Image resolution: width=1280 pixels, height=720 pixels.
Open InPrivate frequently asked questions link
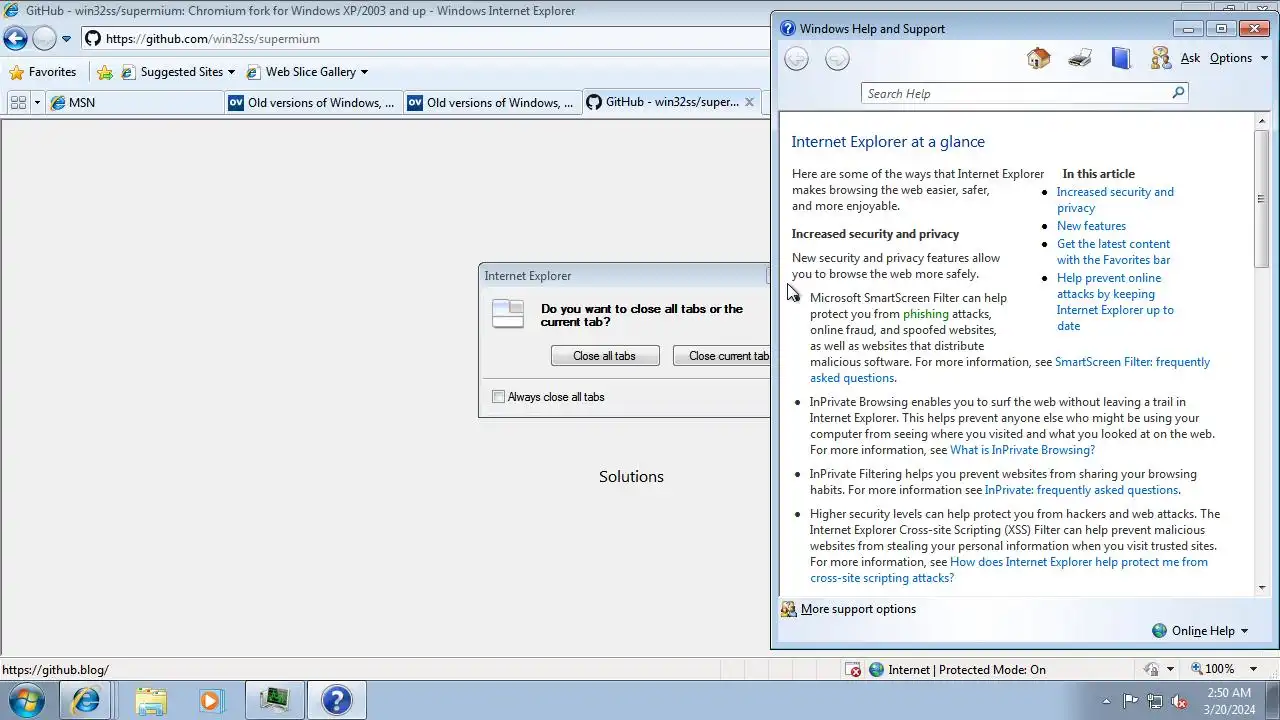(x=1081, y=490)
